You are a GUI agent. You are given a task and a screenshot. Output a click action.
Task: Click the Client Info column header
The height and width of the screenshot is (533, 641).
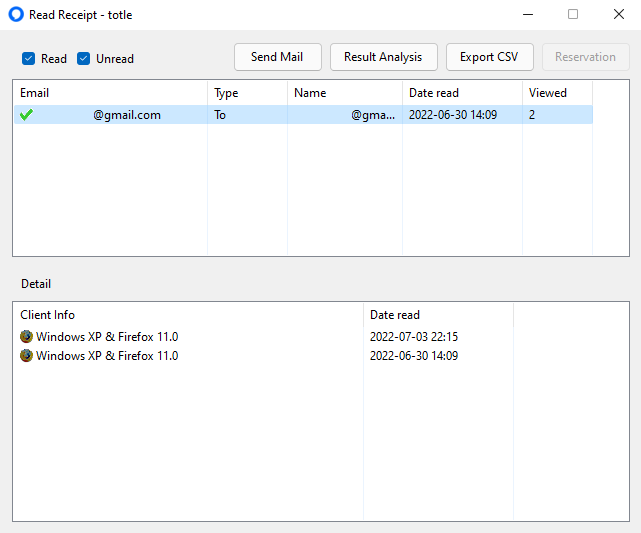pyautogui.click(x=188, y=315)
